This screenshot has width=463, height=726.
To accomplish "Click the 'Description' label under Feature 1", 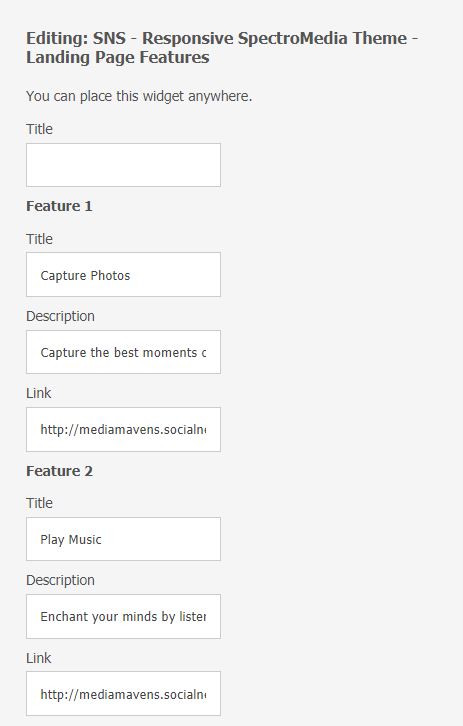I will tap(60, 316).
